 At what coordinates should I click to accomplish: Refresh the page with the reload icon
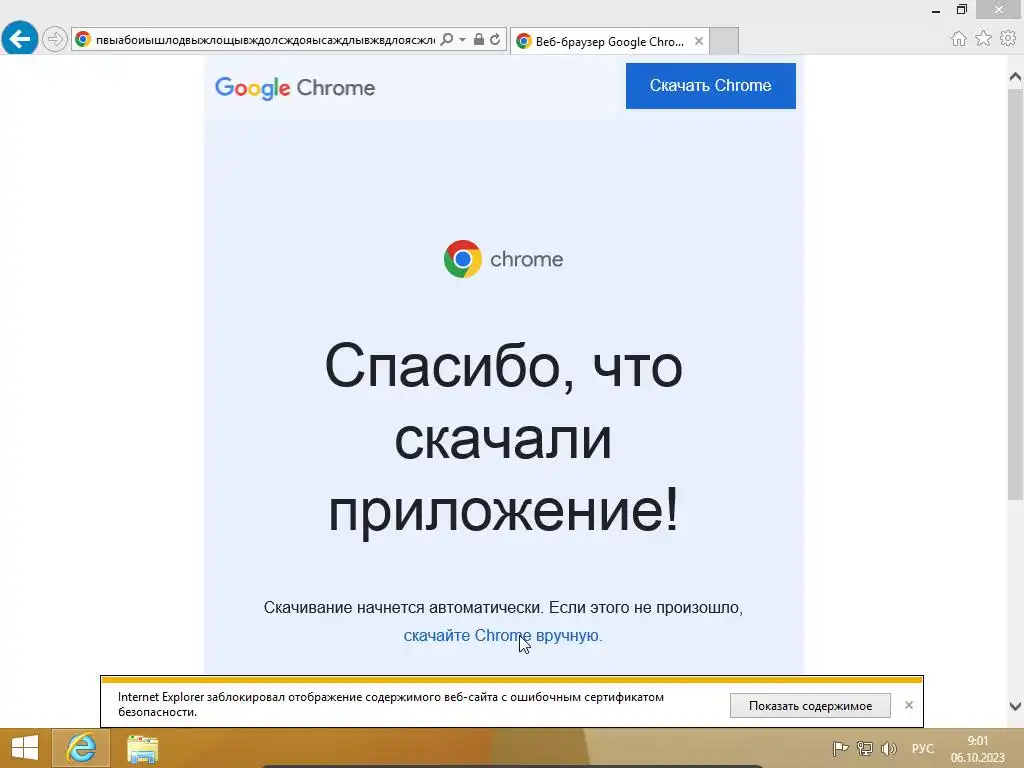pos(496,40)
